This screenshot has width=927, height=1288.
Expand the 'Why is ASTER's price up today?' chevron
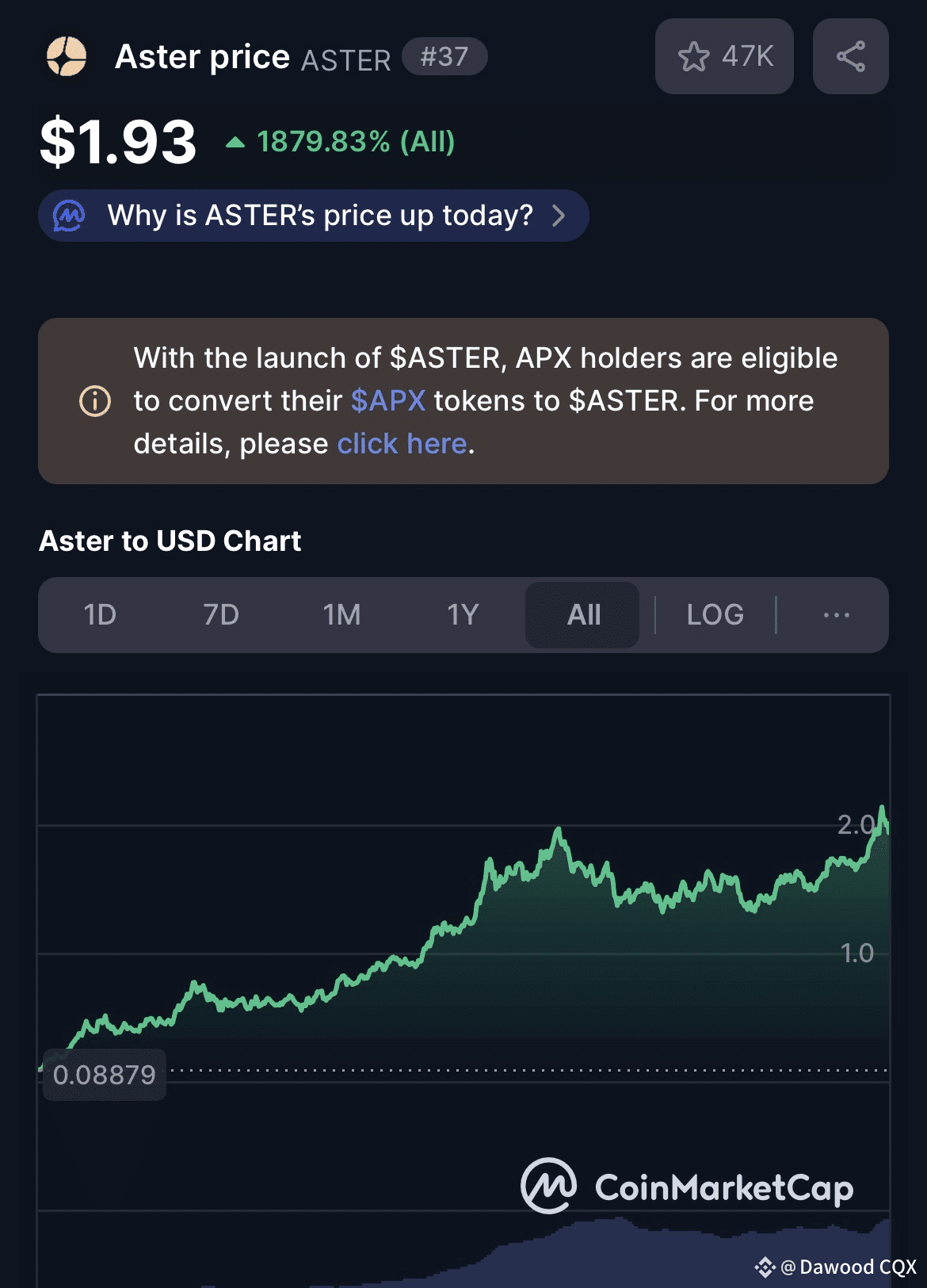click(x=559, y=216)
